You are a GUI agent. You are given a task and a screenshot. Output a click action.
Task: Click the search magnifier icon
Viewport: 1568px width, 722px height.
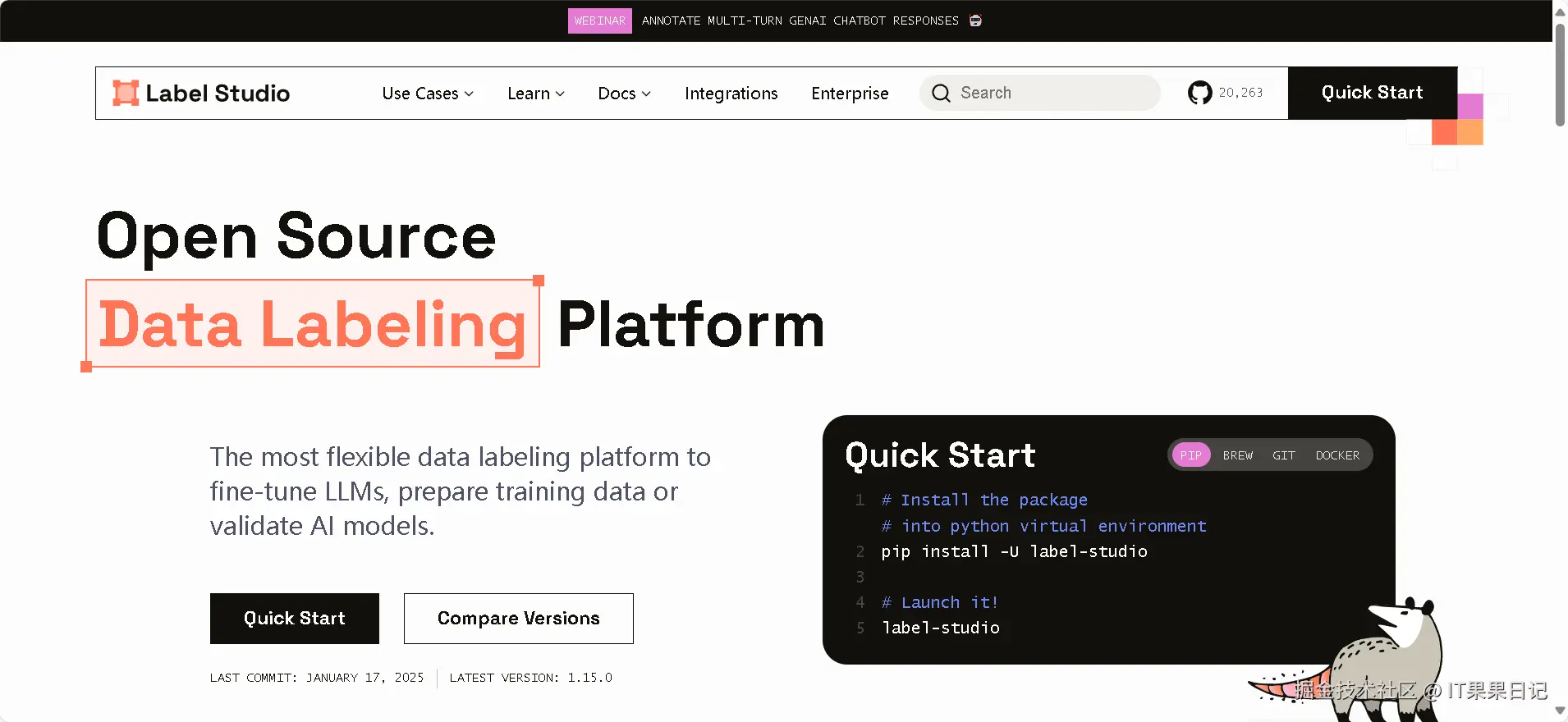(941, 93)
